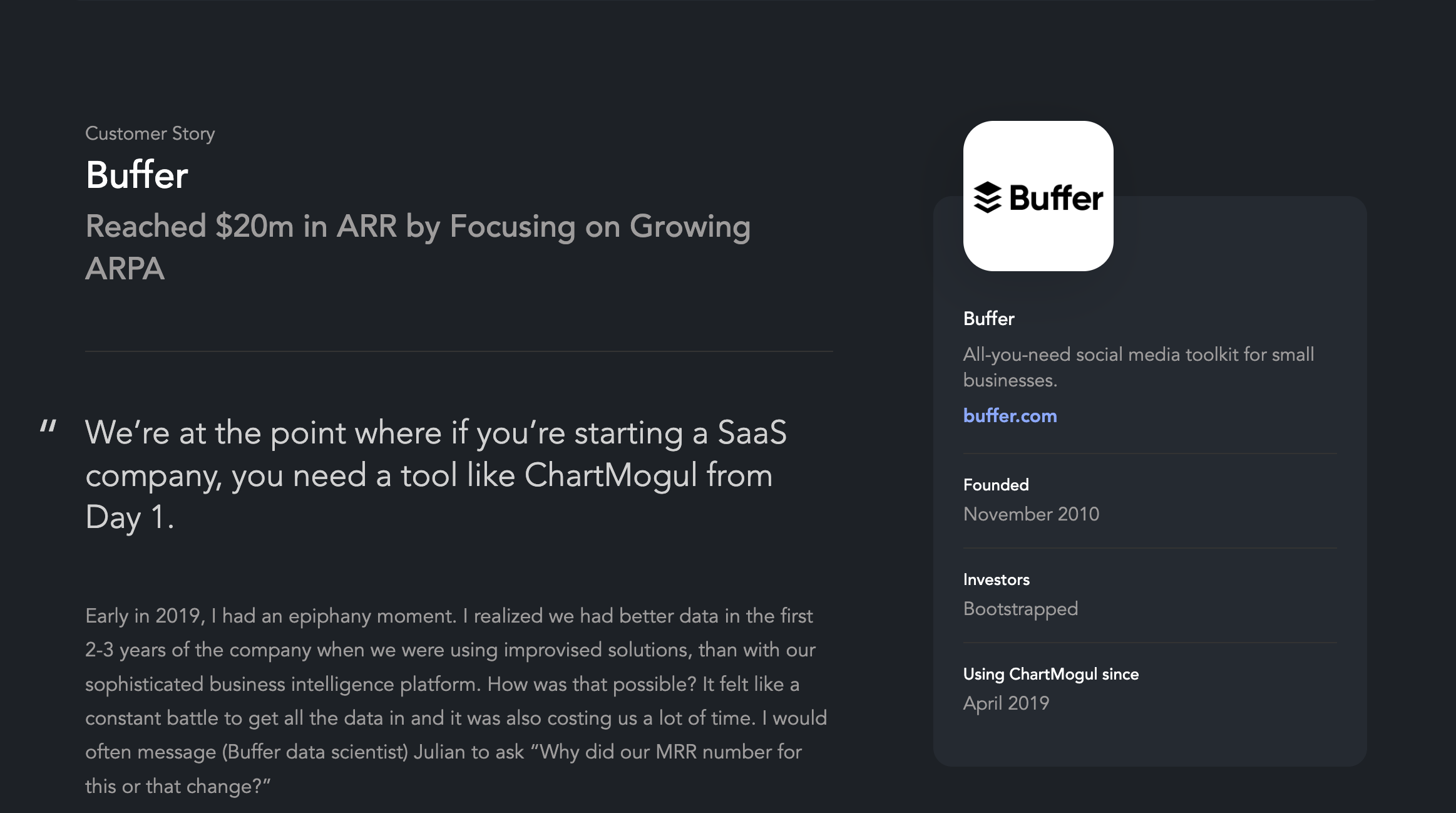Click the 'Using ChartMogul since' label
Screen dimensions: 1456x813
1051,674
